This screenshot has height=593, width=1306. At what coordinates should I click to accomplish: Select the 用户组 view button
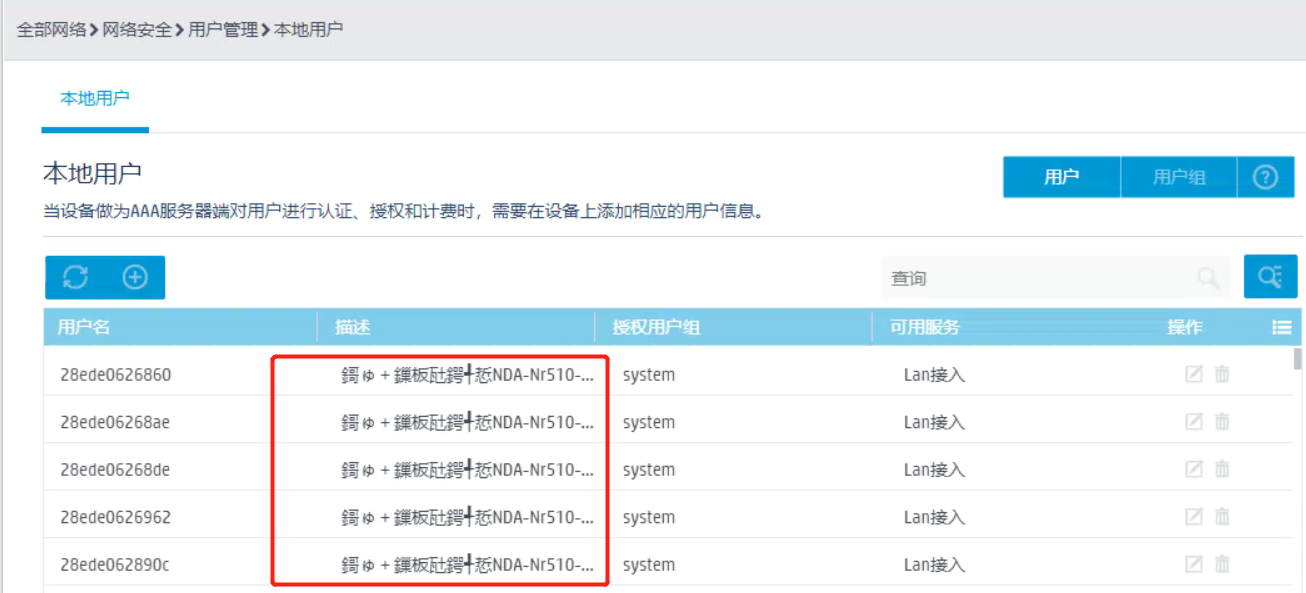(x=1179, y=178)
